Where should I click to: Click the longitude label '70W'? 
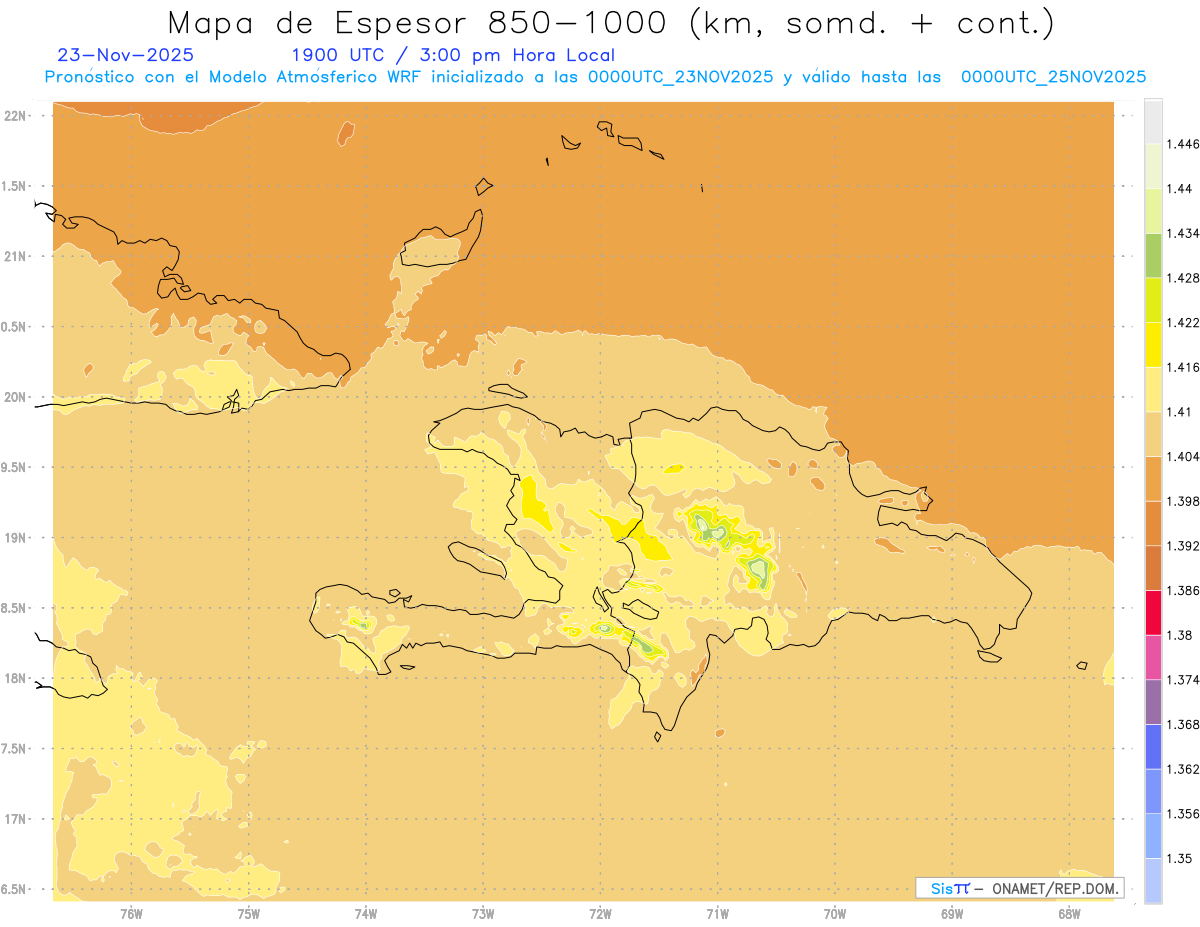(835, 913)
